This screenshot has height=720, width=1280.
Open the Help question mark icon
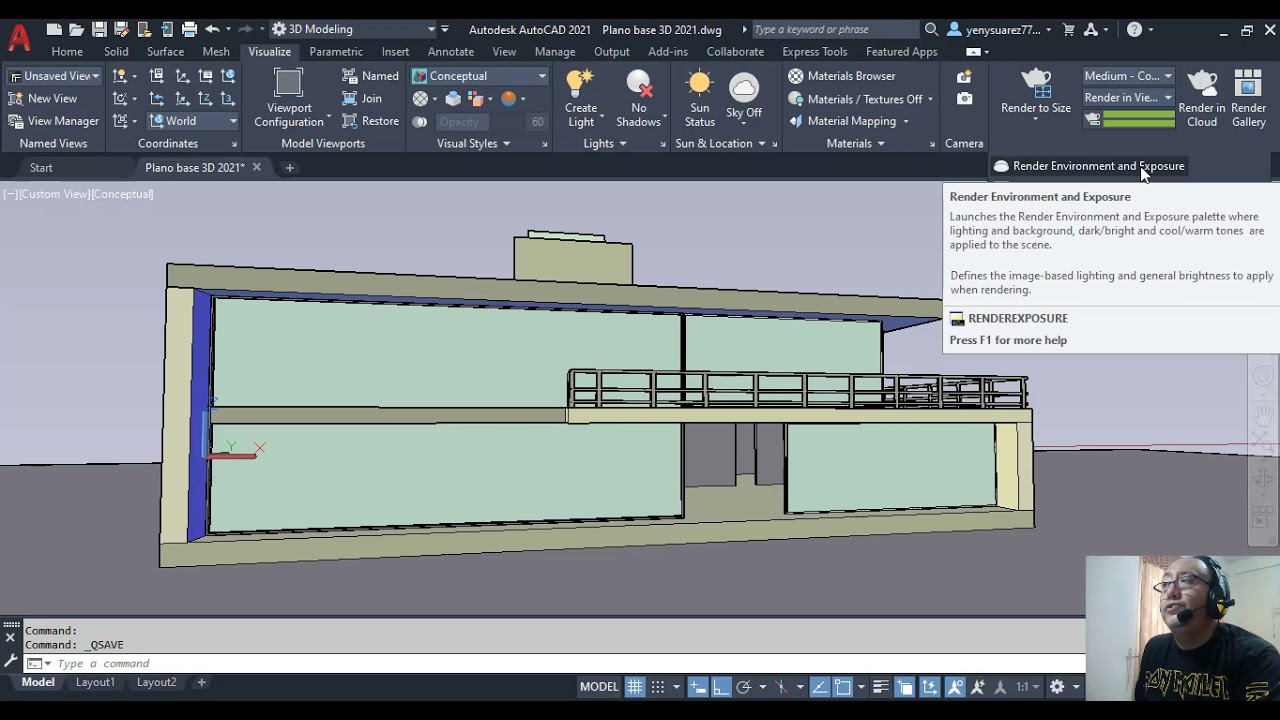[1134, 30]
